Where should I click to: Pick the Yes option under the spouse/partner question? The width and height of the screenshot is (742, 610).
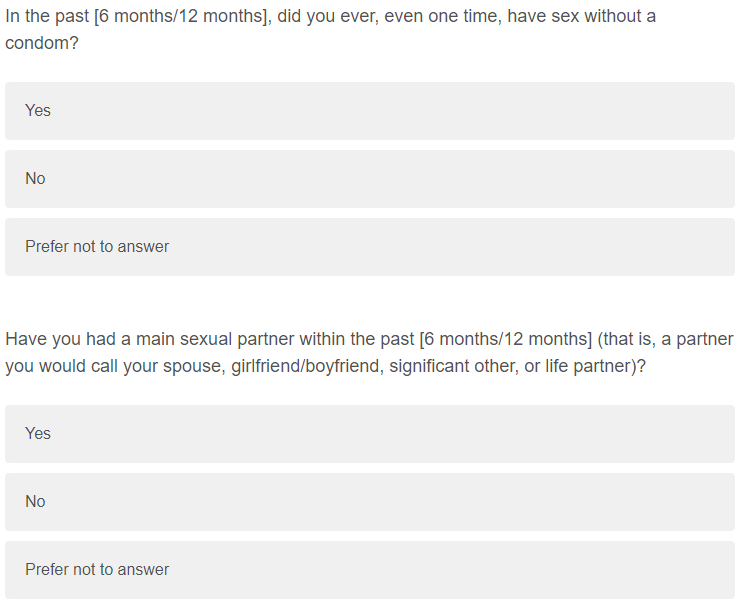pos(369,434)
